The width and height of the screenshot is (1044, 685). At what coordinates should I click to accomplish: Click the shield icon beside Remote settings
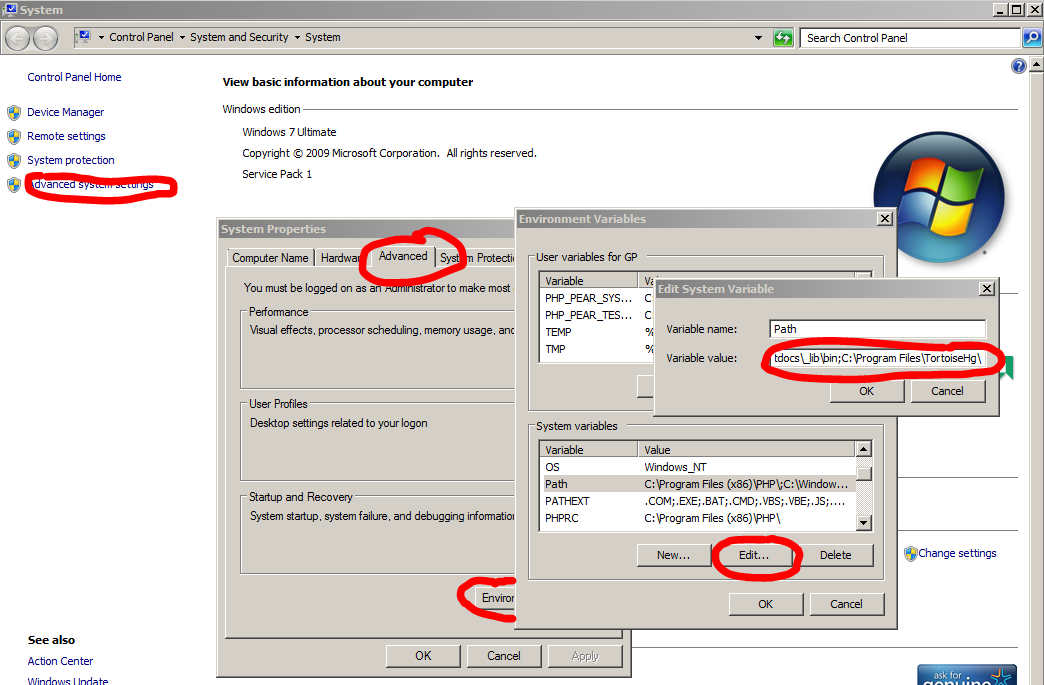coord(14,136)
